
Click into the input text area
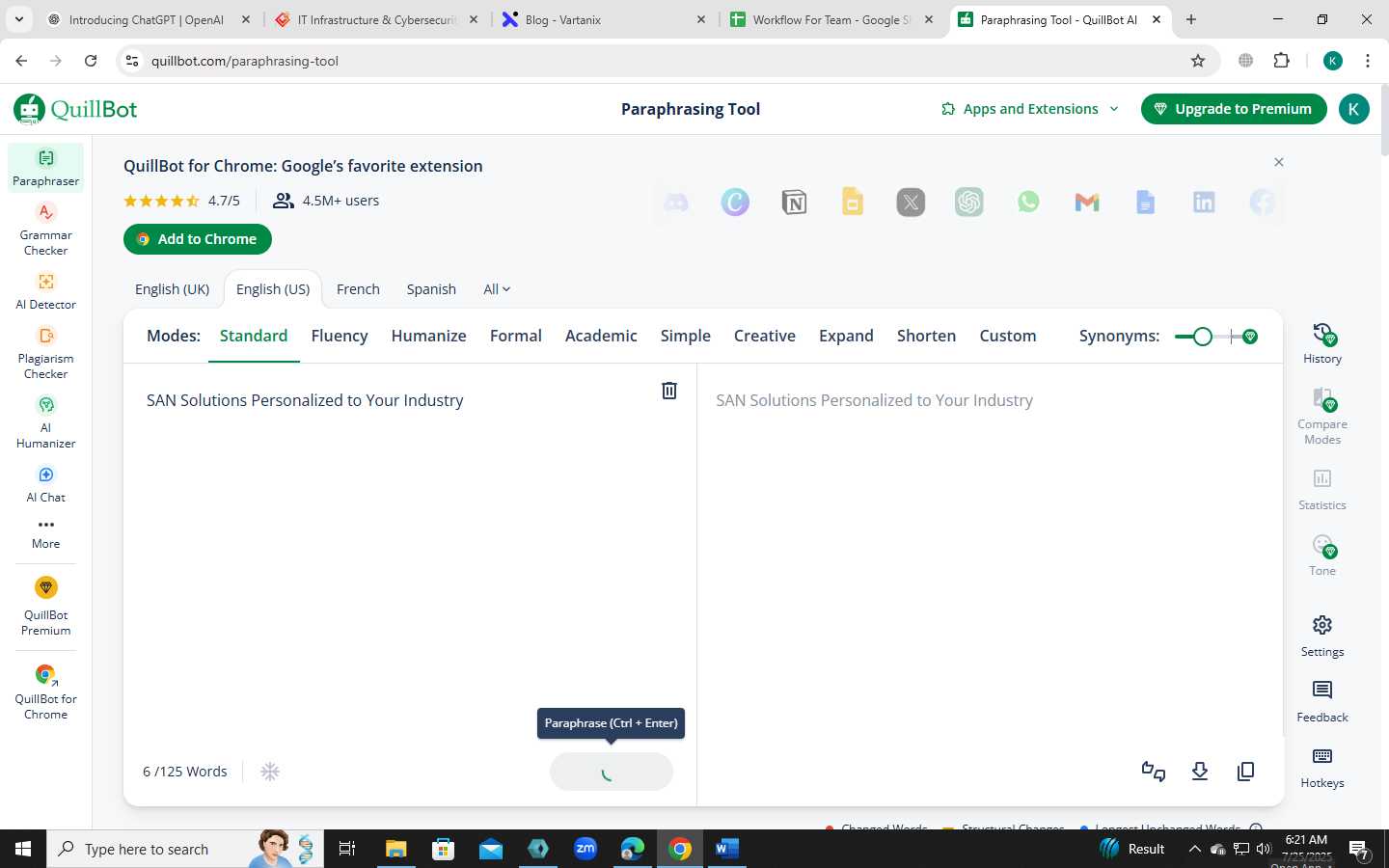(400, 555)
